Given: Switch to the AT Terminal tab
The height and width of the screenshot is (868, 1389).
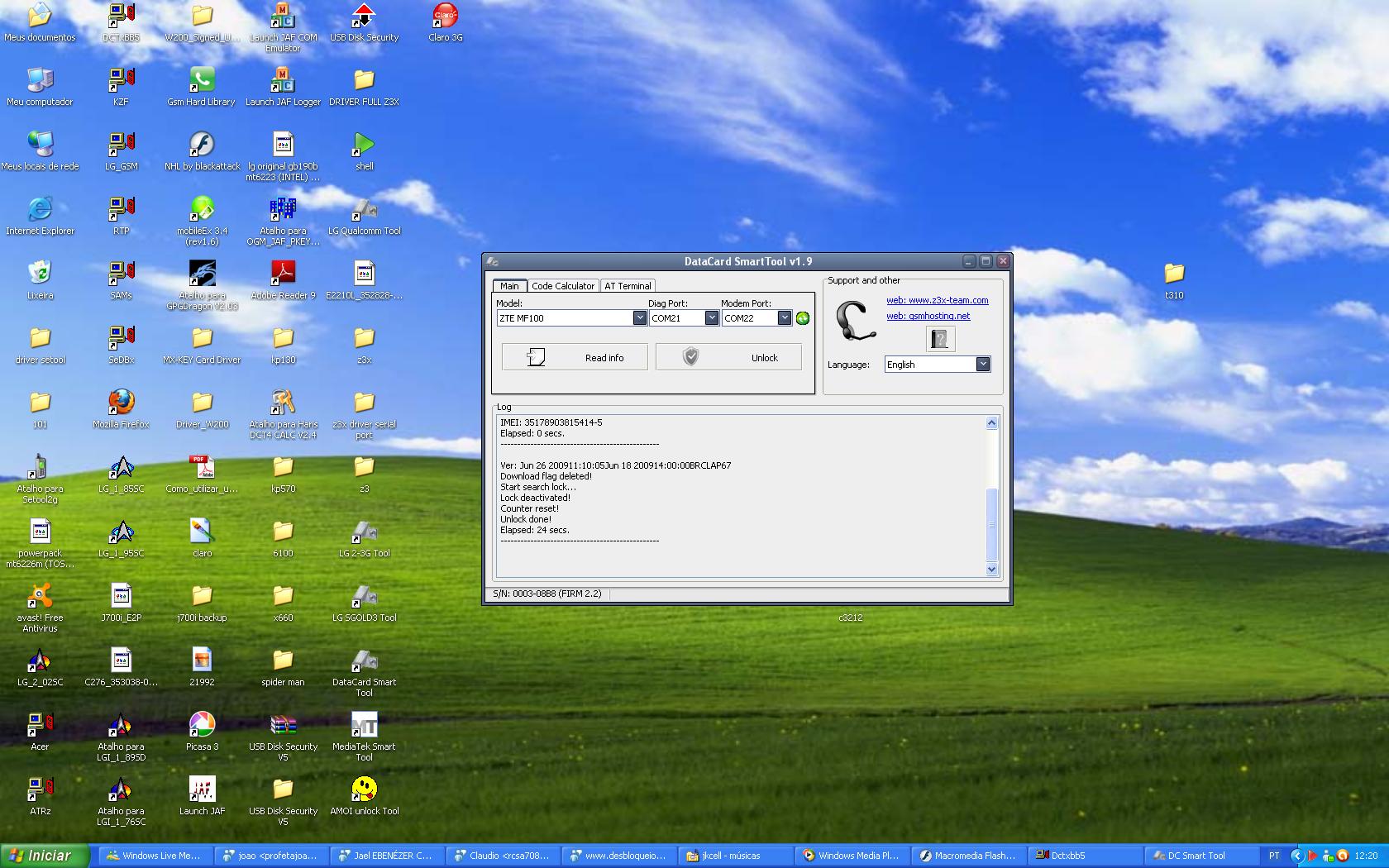Looking at the screenshot, I should tap(628, 286).
